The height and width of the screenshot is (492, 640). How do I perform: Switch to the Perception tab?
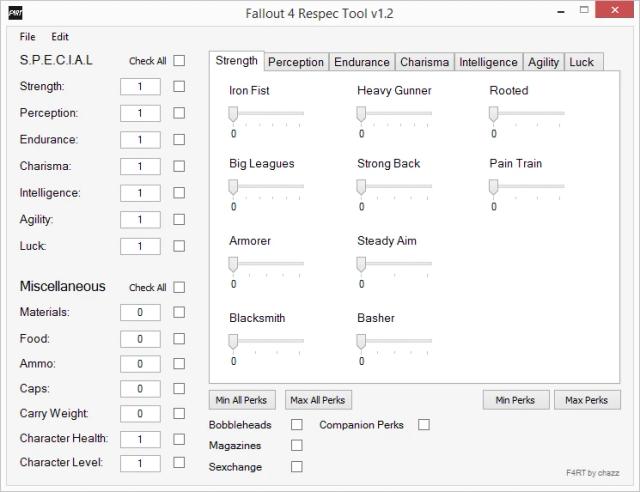point(296,62)
